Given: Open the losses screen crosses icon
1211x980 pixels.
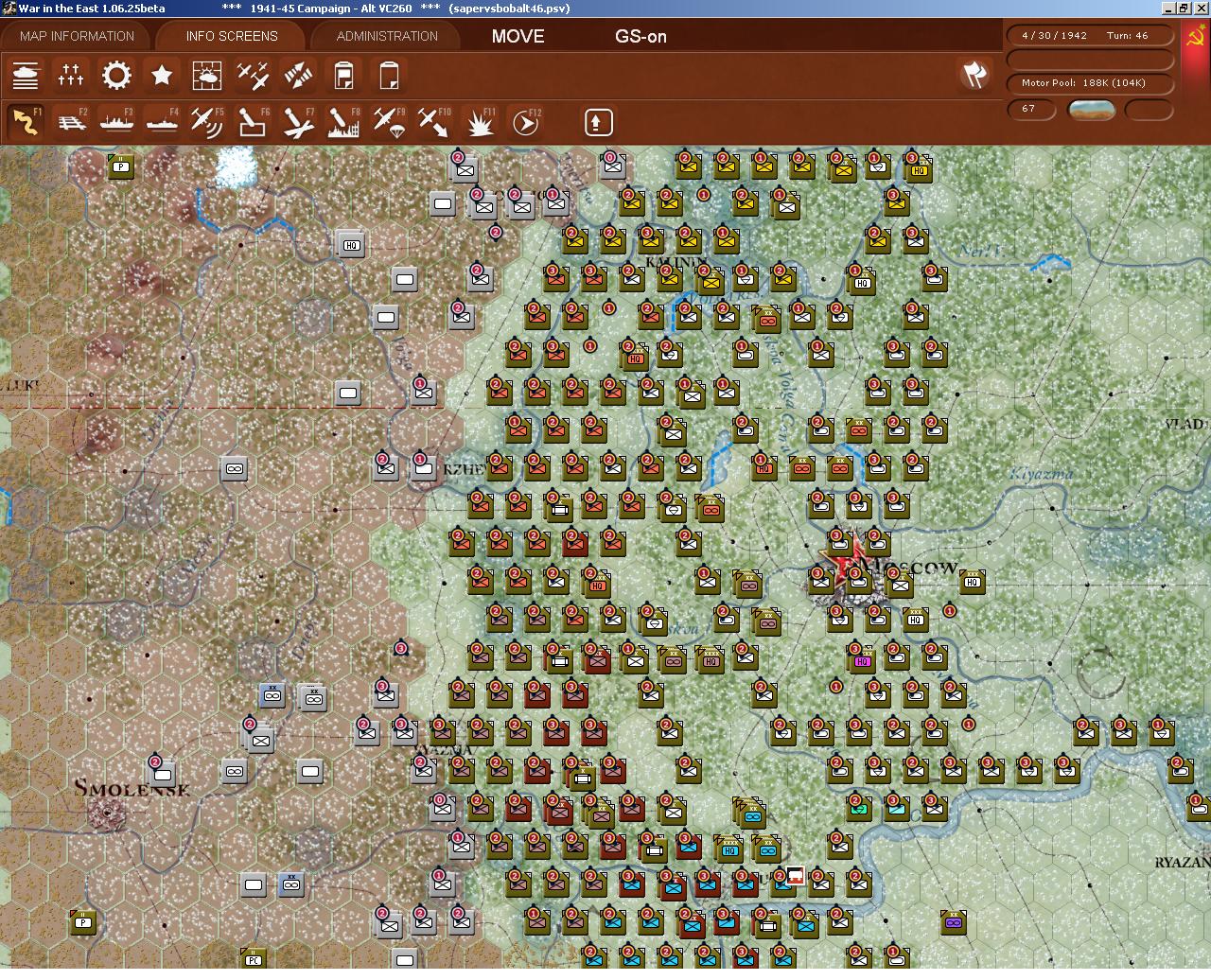Looking at the screenshot, I should [x=71, y=76].
